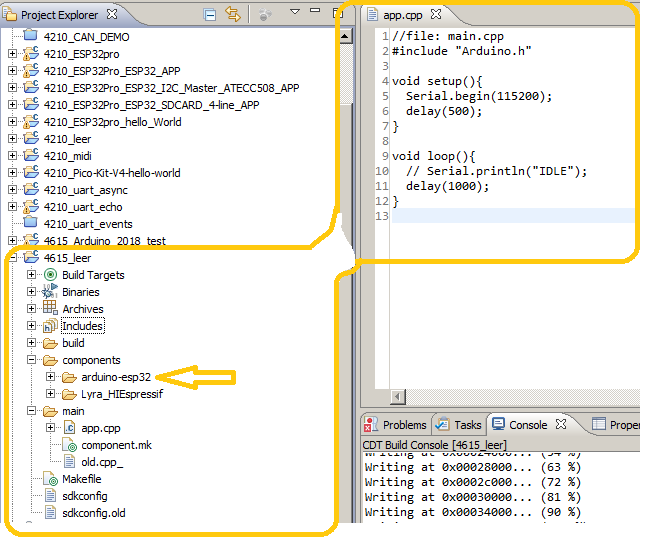
Task: Click the app.cpp C file icon
Action: coord(69,427)
